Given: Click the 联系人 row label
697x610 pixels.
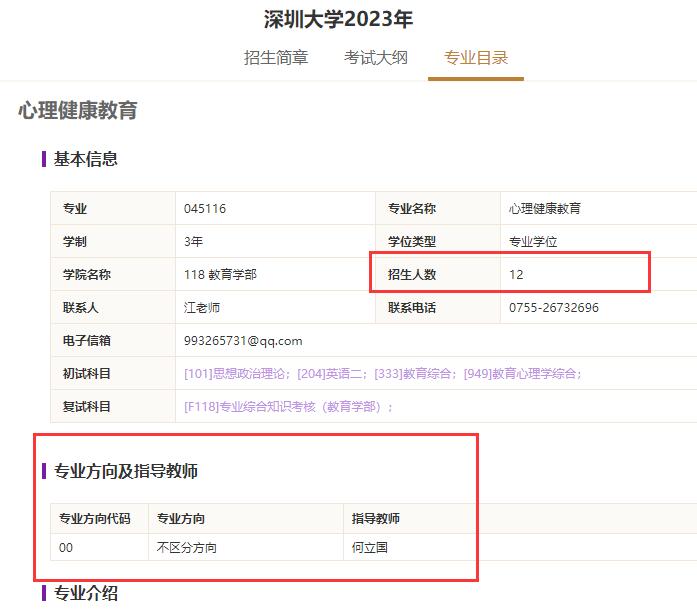Looking at the screenshot, I should [x=80, y=308].
